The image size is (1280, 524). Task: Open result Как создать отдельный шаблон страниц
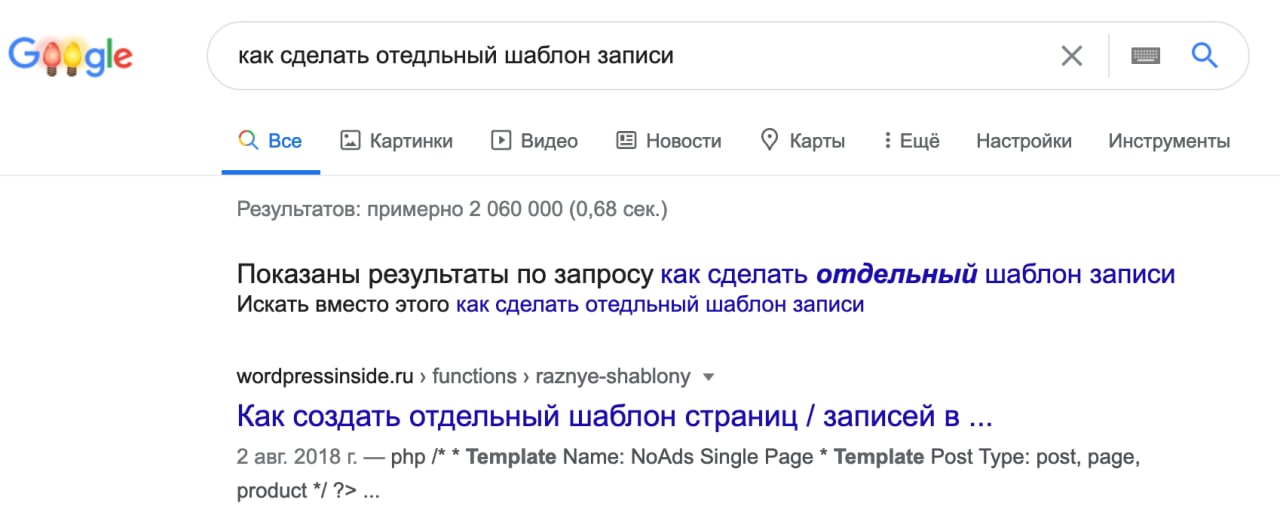[x=614, y=414]
